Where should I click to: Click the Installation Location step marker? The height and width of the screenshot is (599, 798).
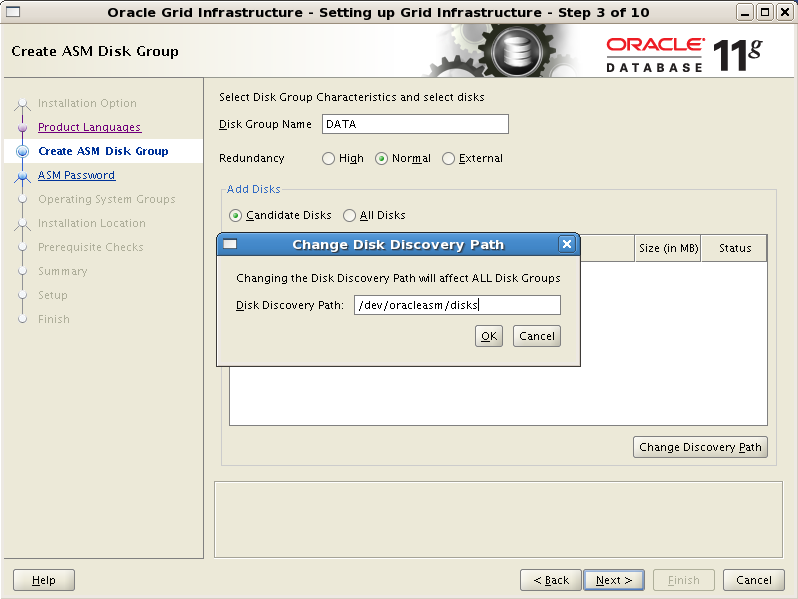[x=22, y=224]
